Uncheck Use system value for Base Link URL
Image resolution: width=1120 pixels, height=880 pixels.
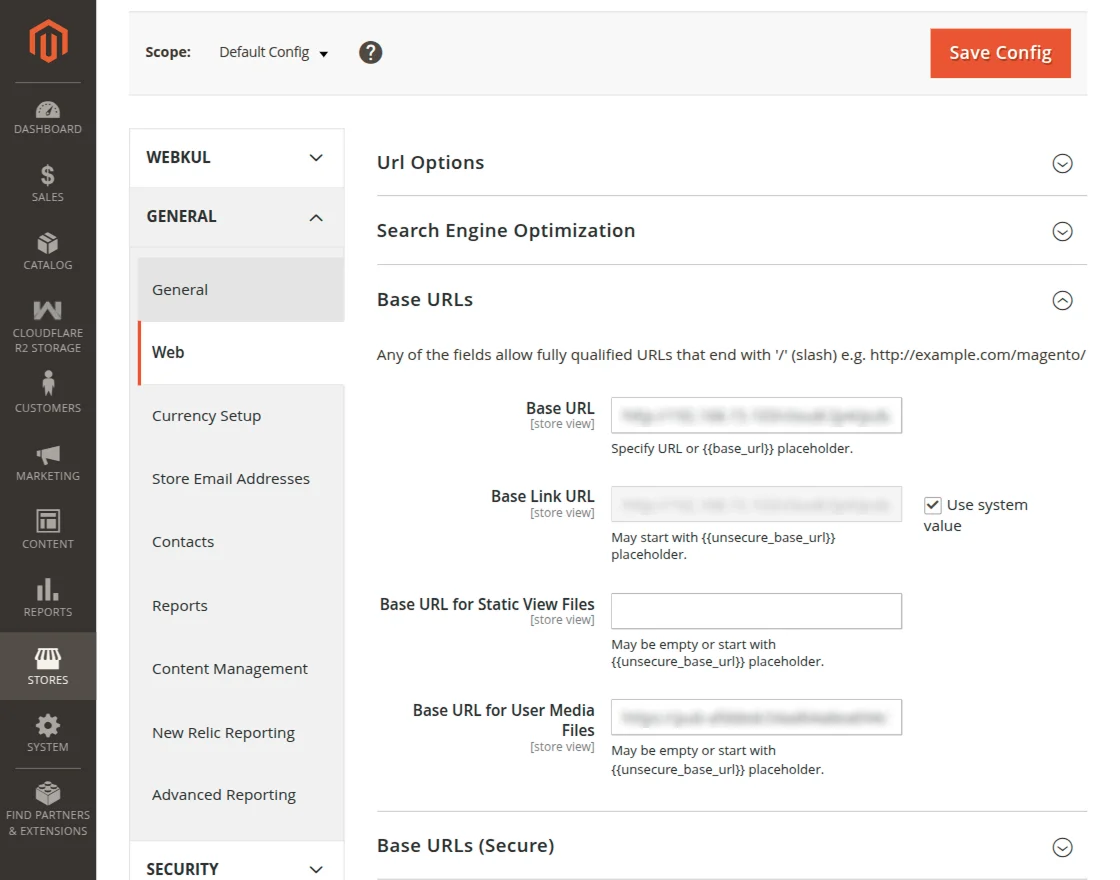click(x=933, y=505)
